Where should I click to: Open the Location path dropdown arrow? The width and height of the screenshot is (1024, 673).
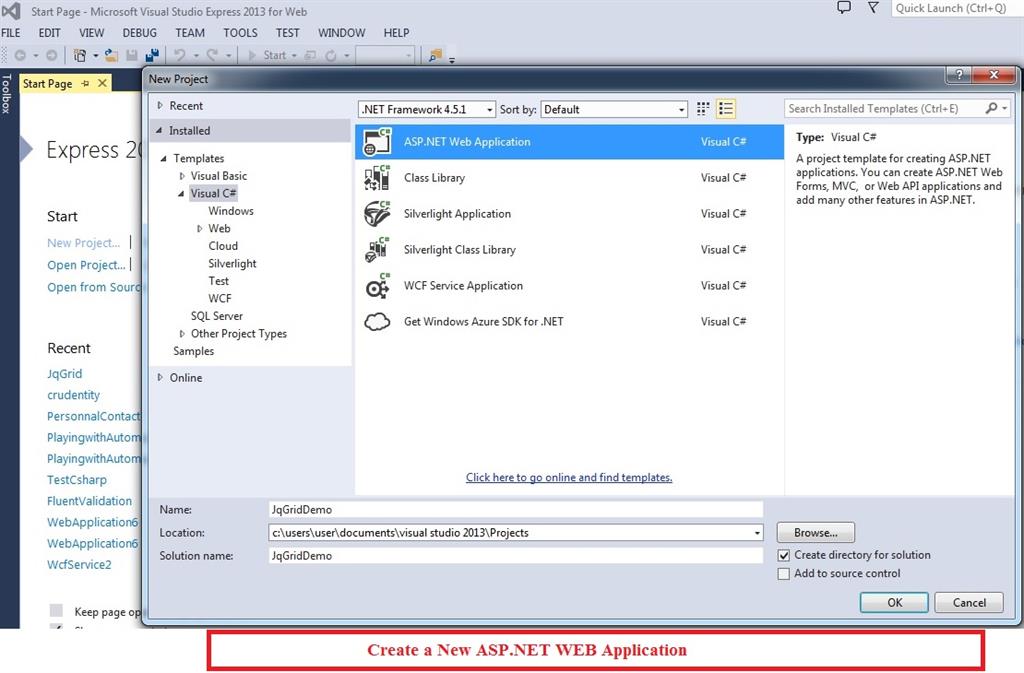[x=757, y=533]
